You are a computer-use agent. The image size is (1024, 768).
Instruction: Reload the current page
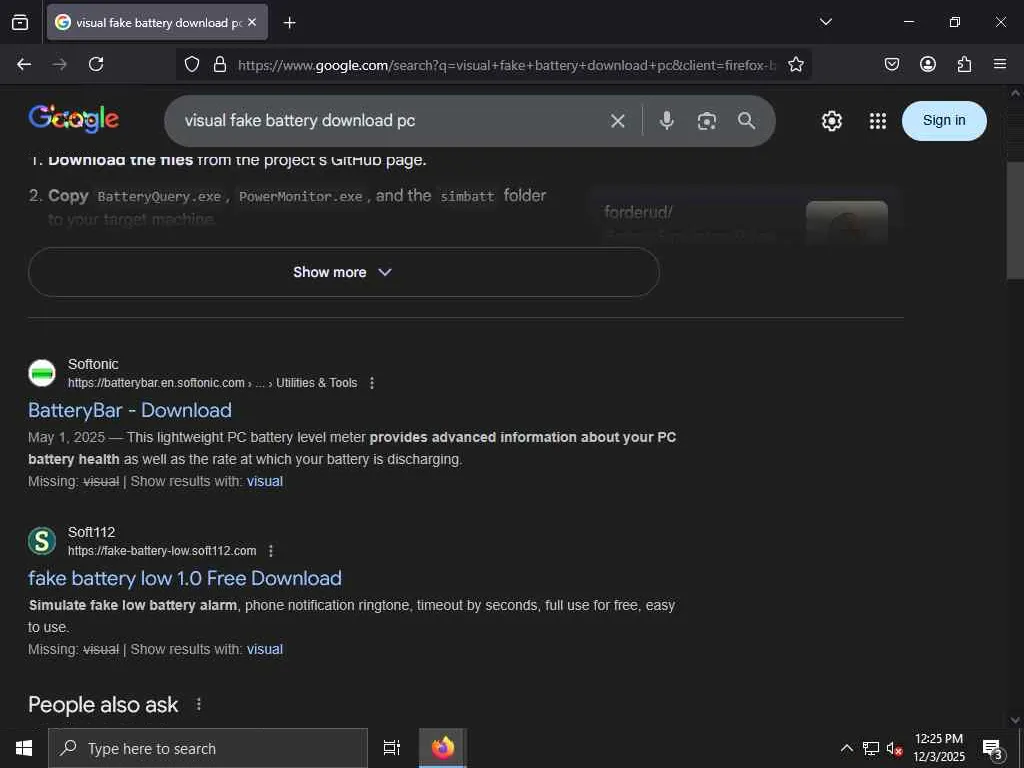pyautogui.click(x=96, y=64)
